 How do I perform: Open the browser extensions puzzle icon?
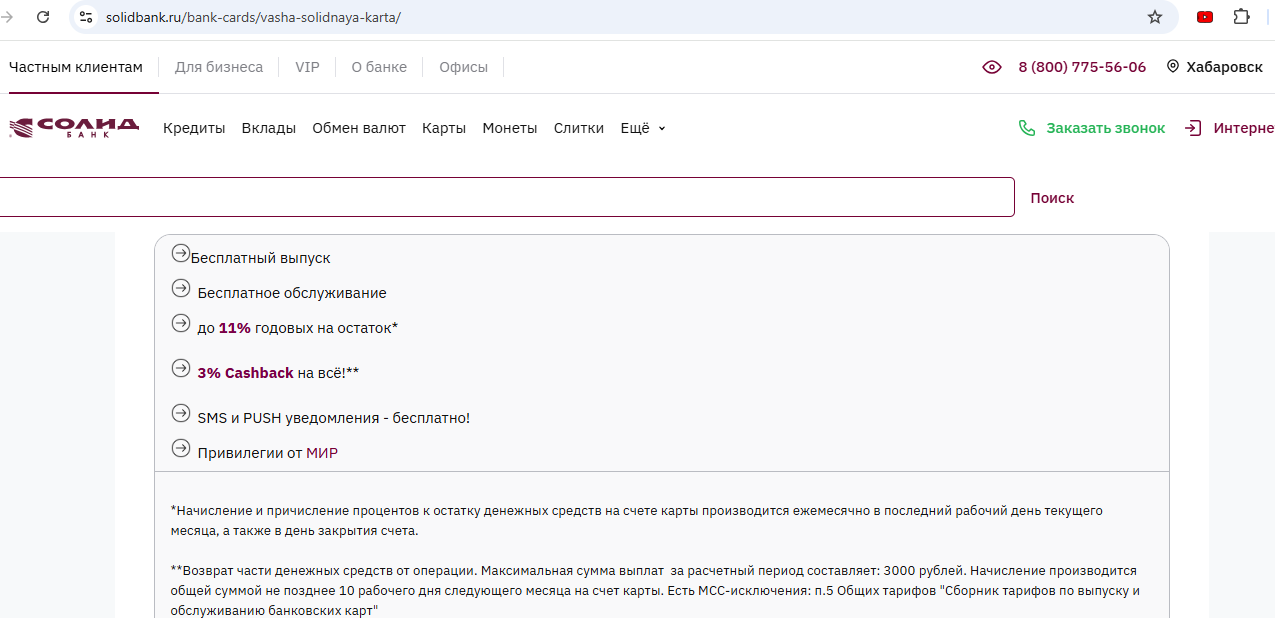[x=1241, y=17]
